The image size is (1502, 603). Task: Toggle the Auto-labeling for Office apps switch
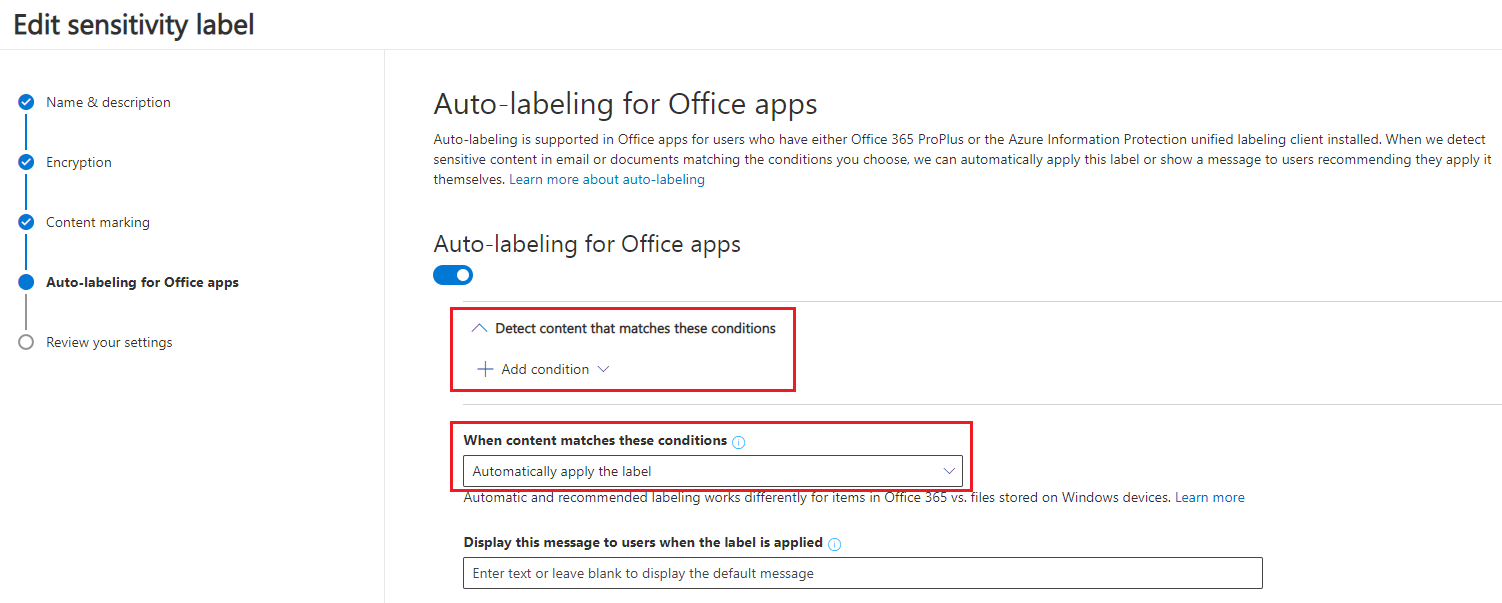(x=453, y=275)
